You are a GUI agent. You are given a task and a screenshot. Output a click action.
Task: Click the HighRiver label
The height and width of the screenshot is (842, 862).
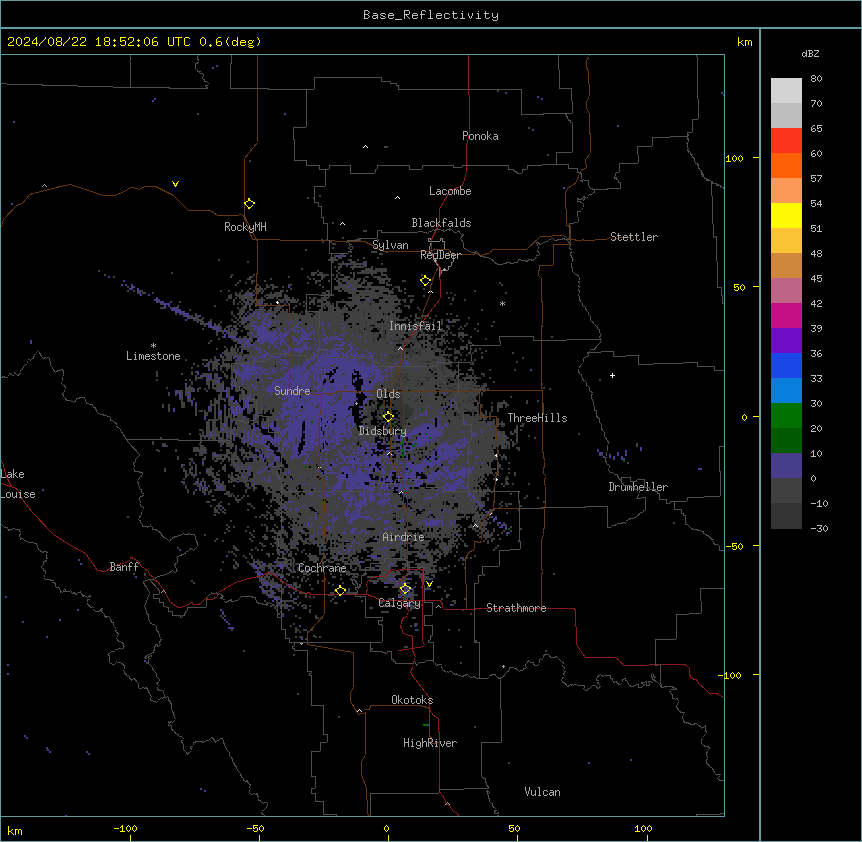point(430,743)
